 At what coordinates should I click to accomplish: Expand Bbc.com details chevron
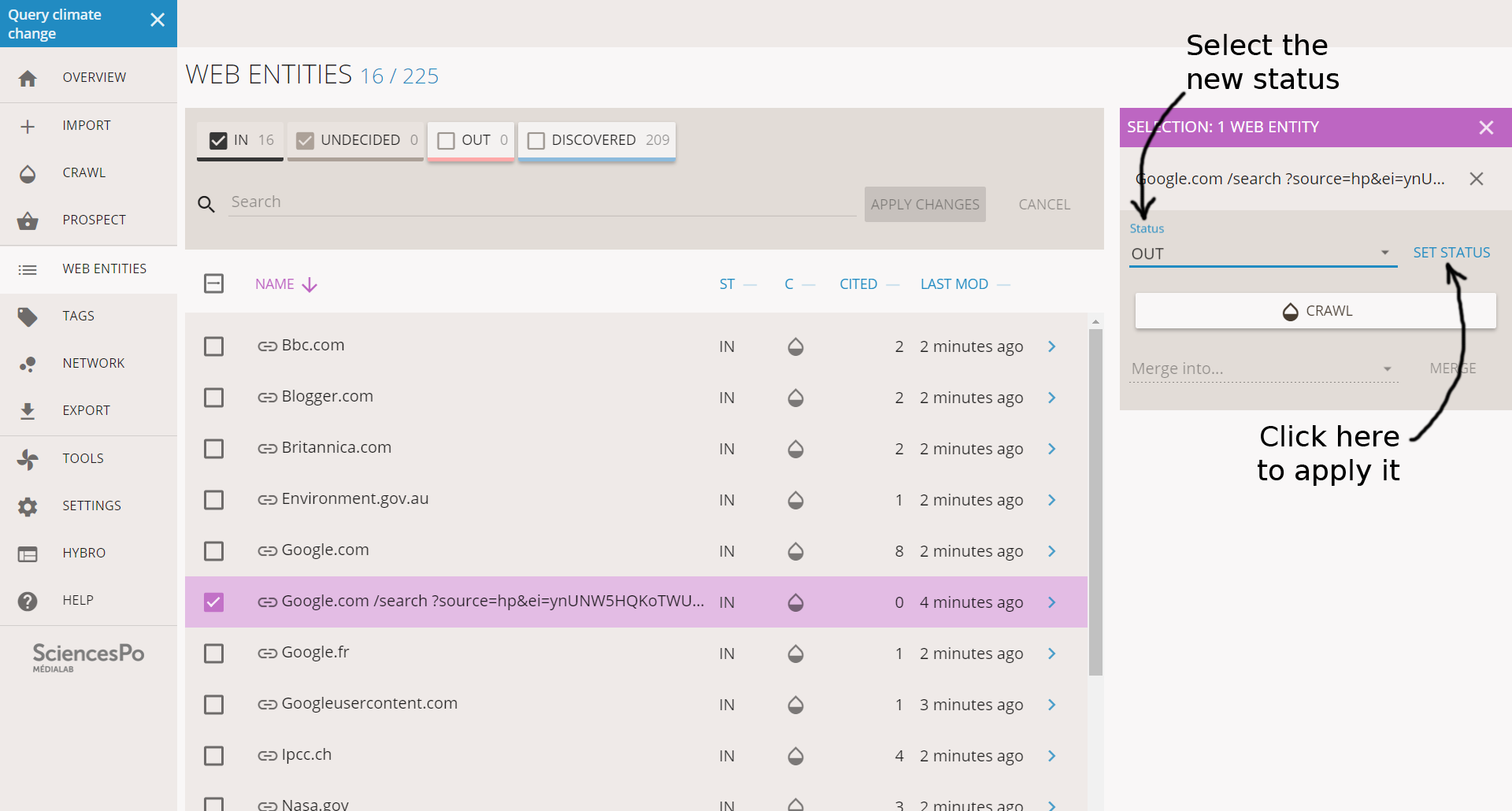pyautogui.click(x=1051, y=346)
